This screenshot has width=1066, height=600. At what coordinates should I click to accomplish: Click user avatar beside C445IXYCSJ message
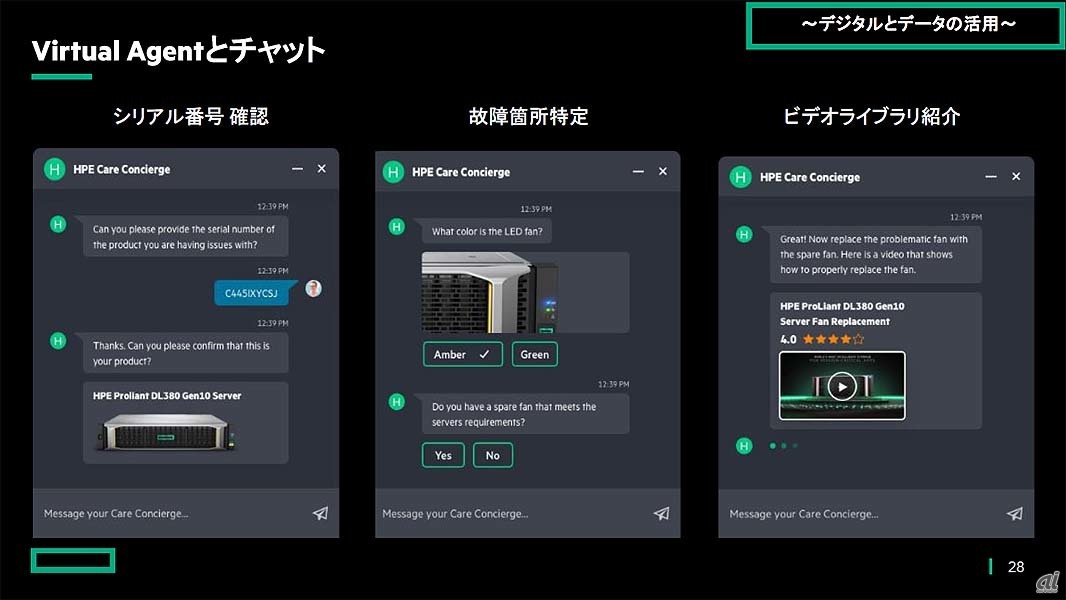313,289
